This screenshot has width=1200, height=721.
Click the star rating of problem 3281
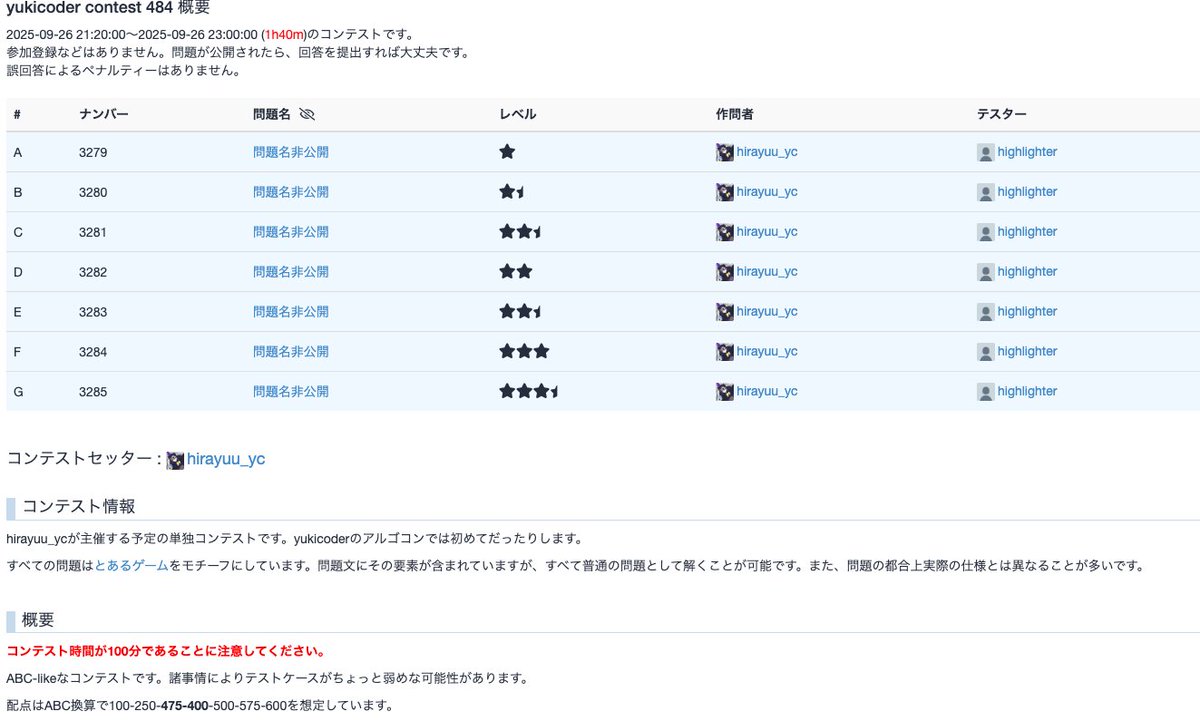pos(521,232)
